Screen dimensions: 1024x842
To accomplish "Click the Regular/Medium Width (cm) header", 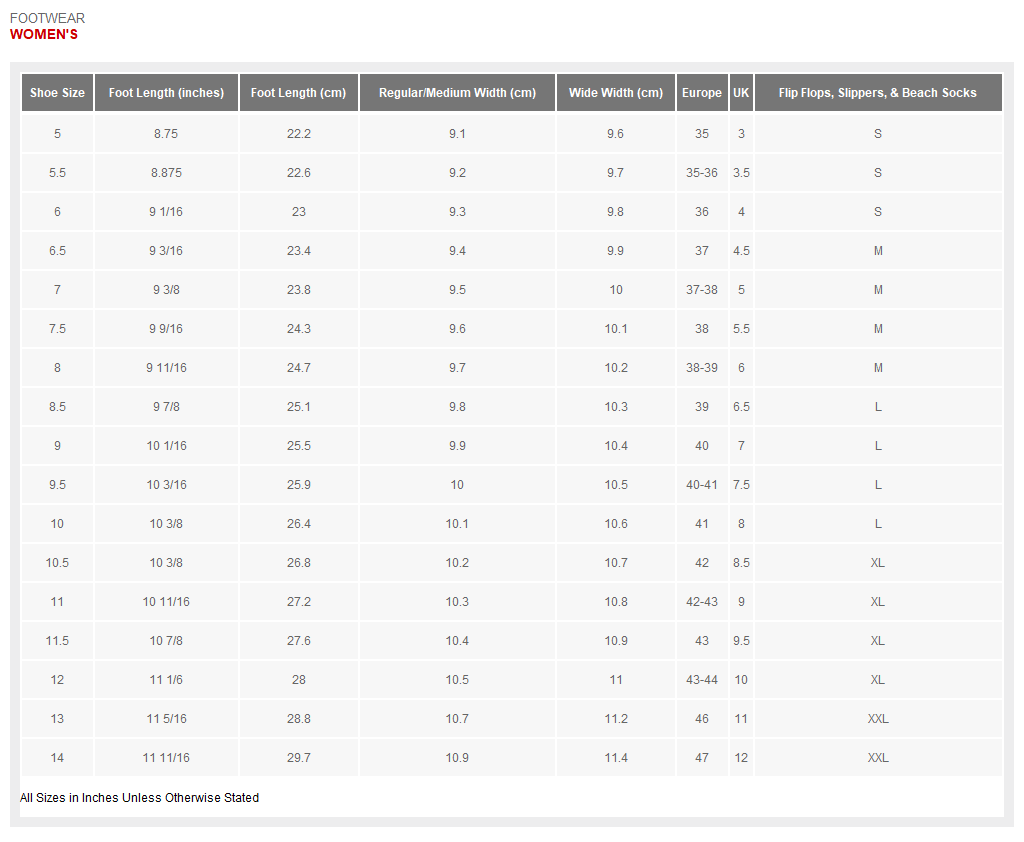I will pyautogui.click(x=457, y=93).
